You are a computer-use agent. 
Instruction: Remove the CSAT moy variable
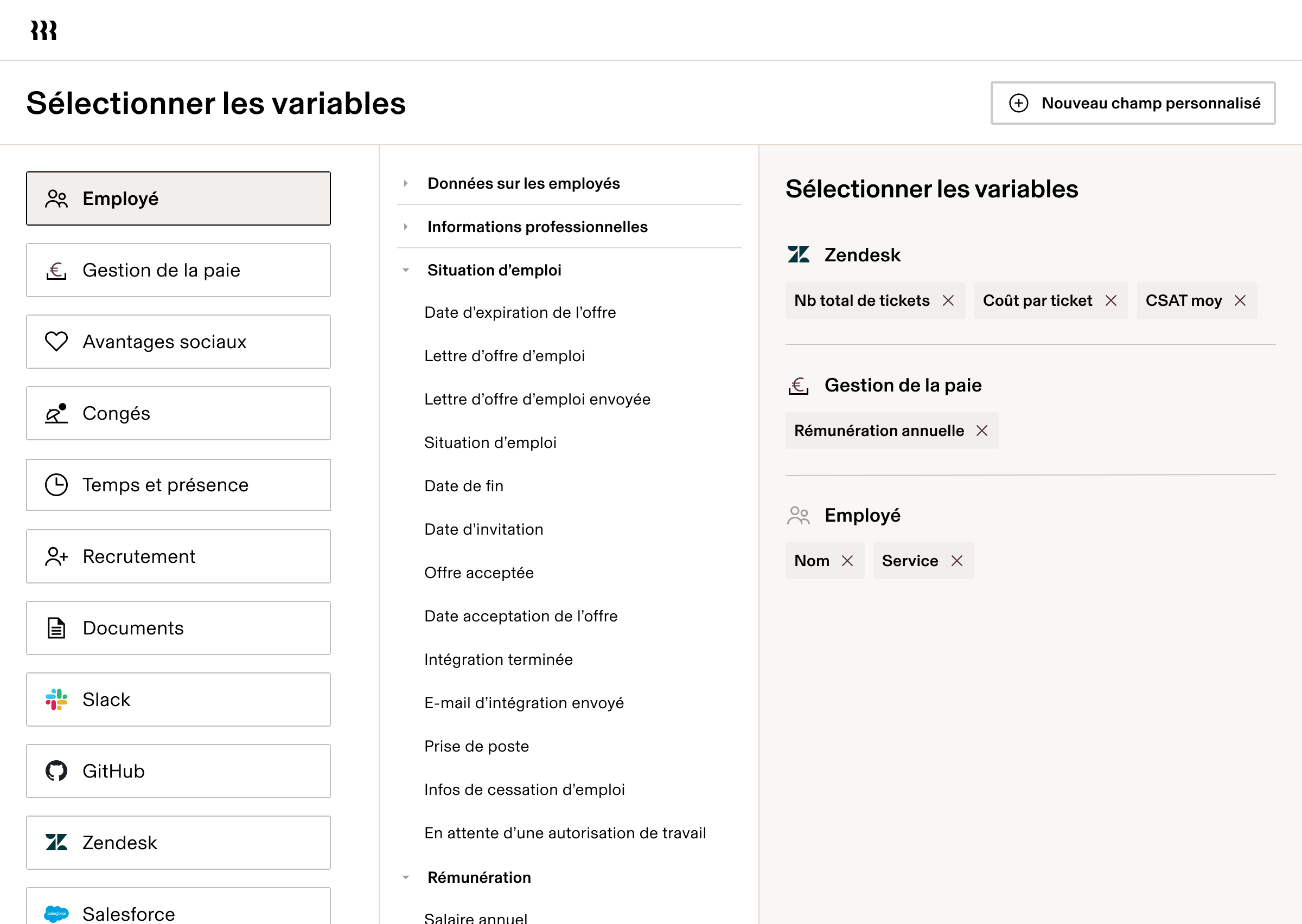1240,300
